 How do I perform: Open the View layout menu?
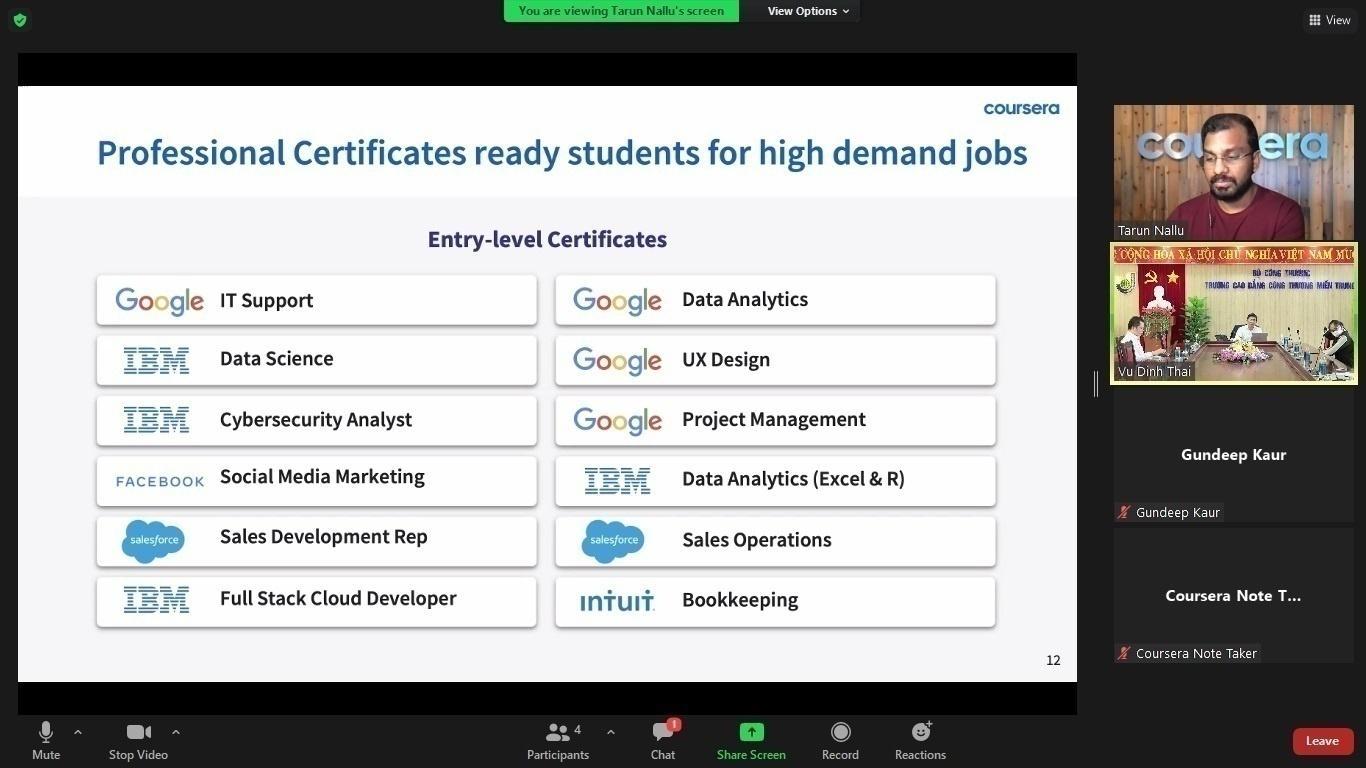(x=1329, y=20)
